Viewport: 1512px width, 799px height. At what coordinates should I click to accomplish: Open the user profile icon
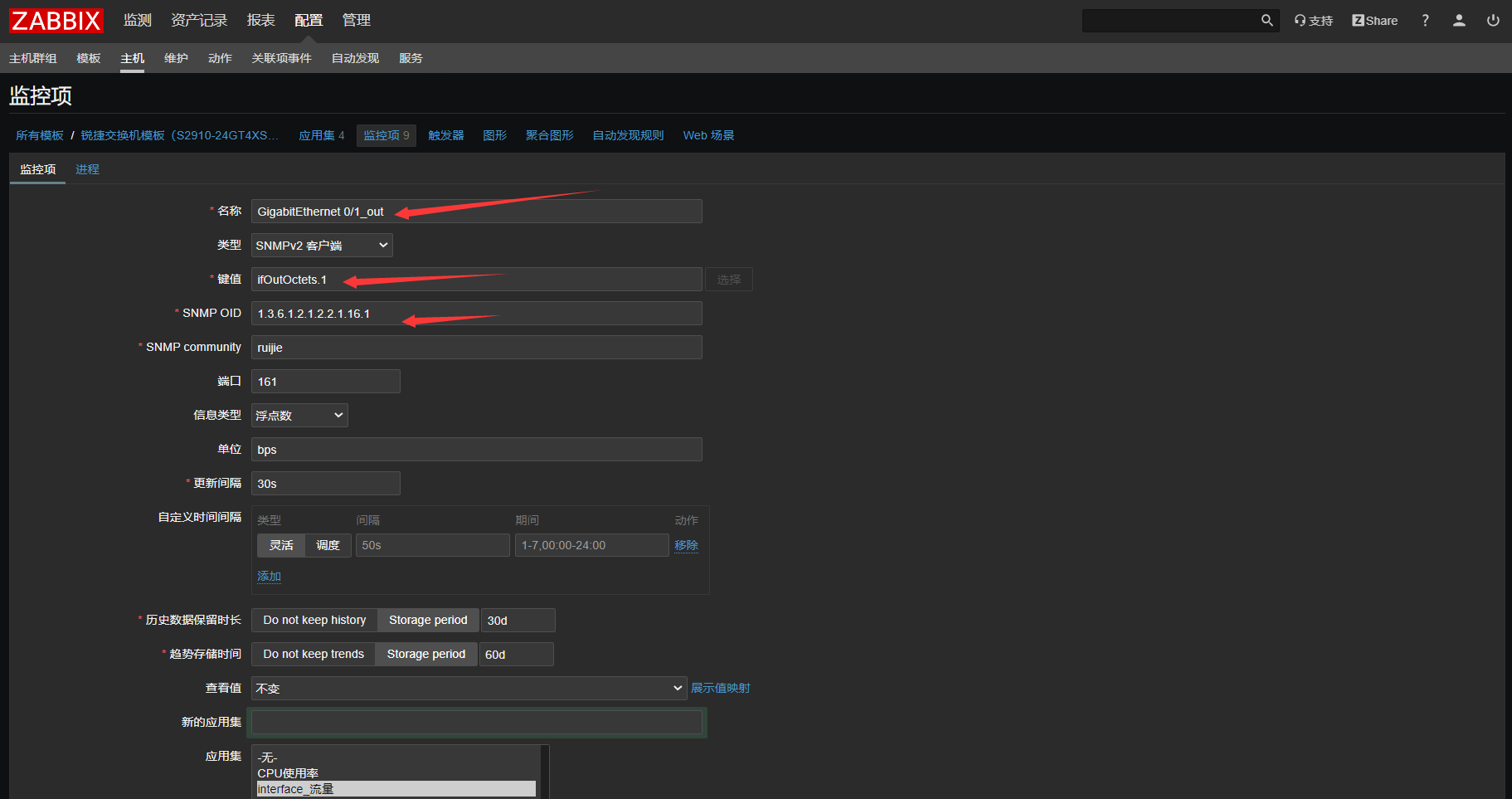click(1459, 21)
